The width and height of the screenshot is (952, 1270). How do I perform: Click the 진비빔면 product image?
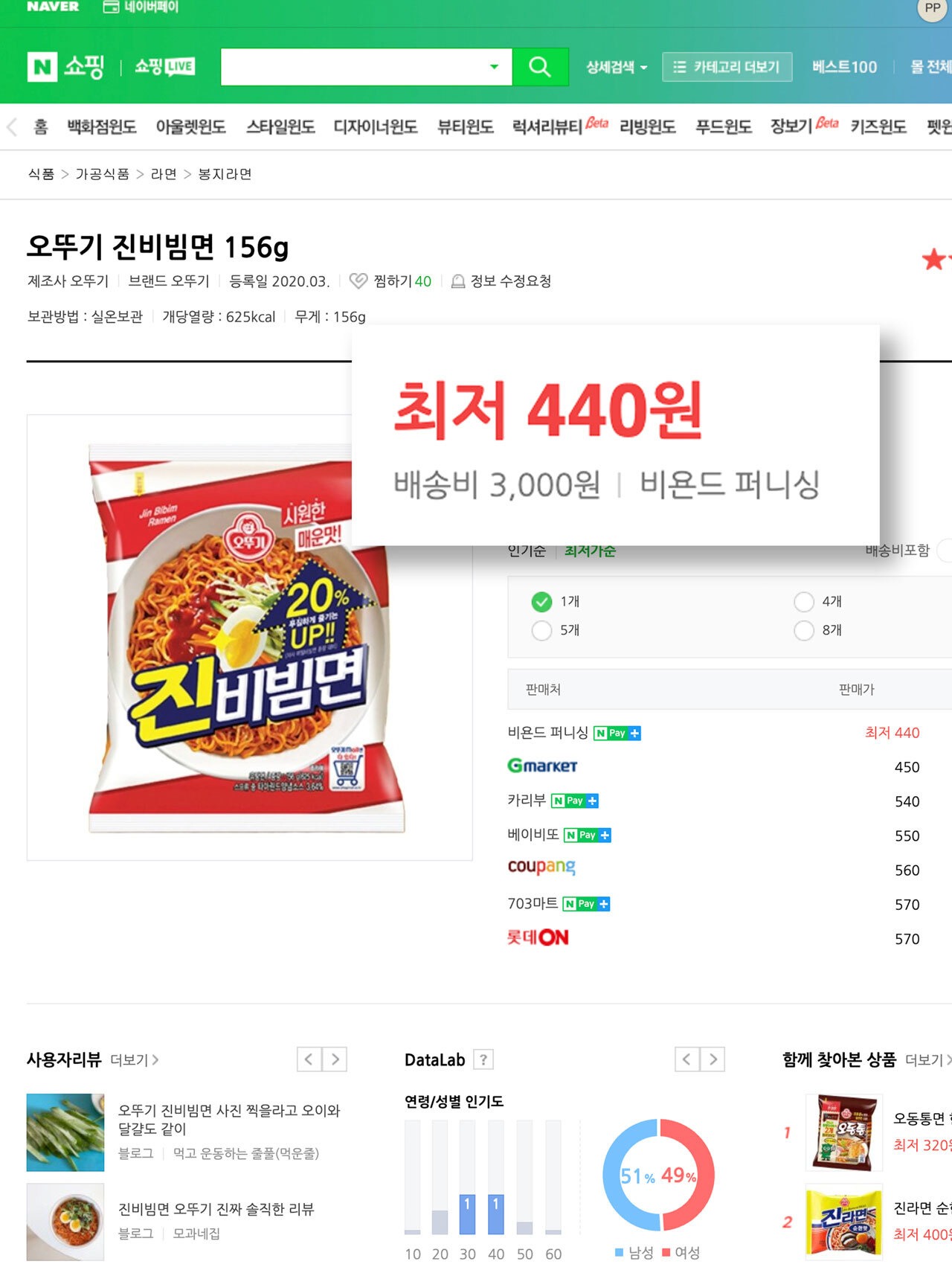pos(249,638)
